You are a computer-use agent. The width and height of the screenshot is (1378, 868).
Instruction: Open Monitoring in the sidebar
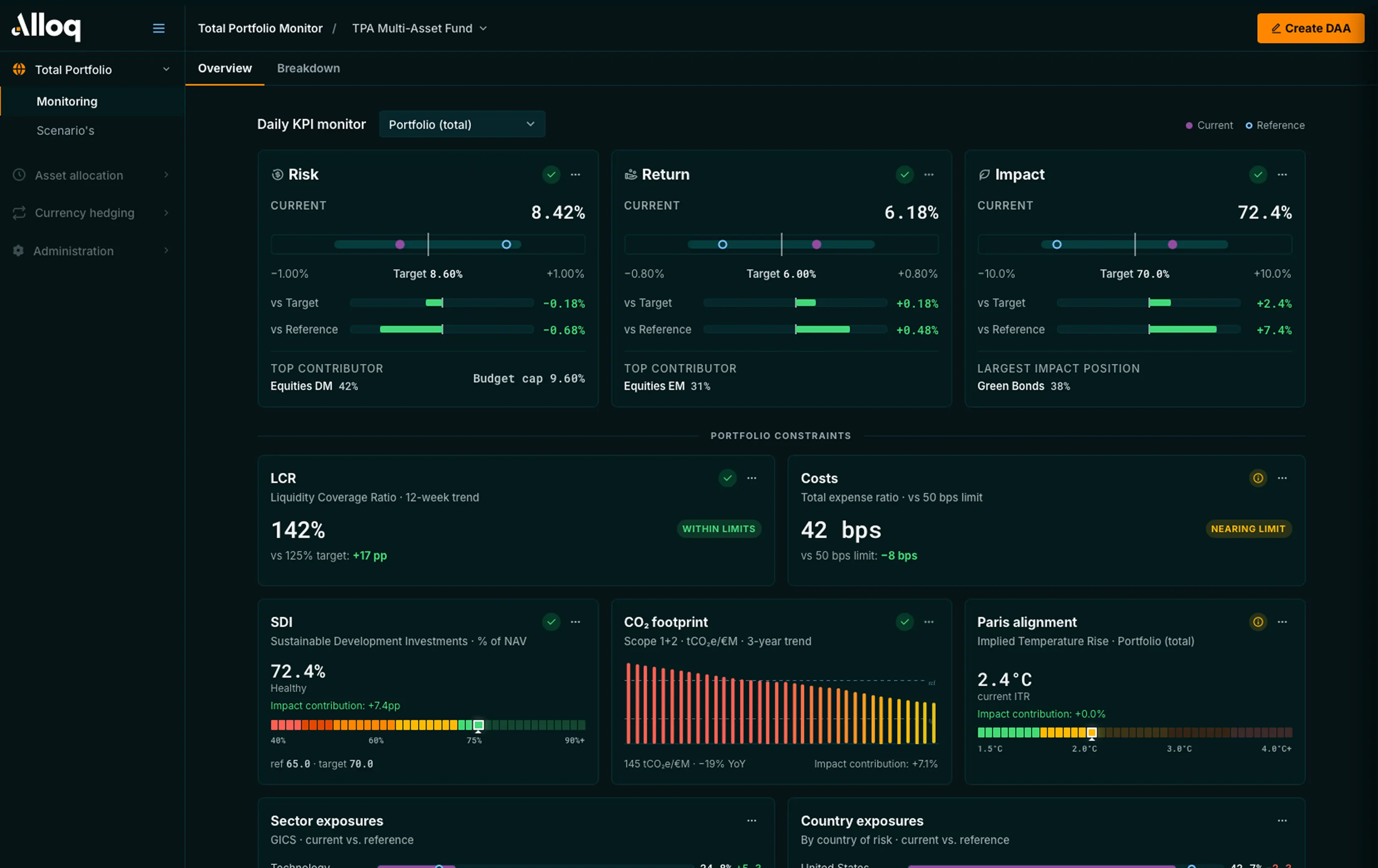[67, 101]
